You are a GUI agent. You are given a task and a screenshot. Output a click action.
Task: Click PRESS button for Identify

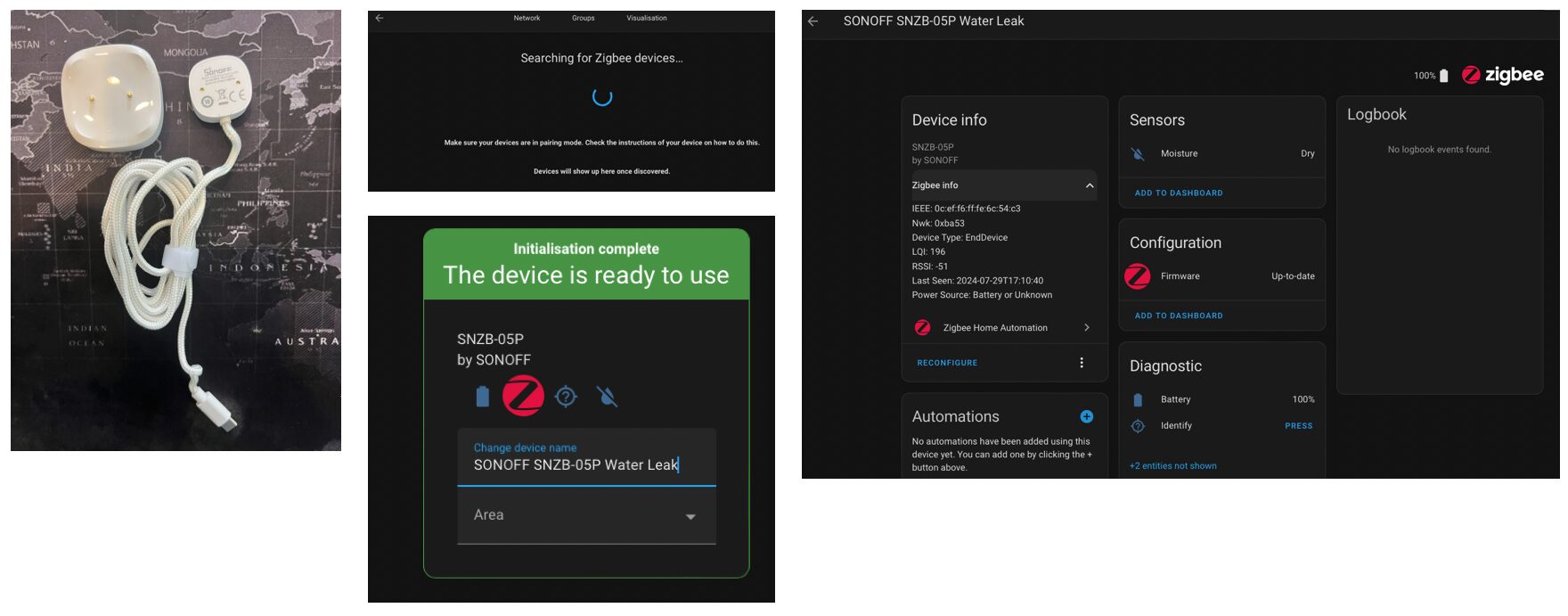pos(1299,426)
